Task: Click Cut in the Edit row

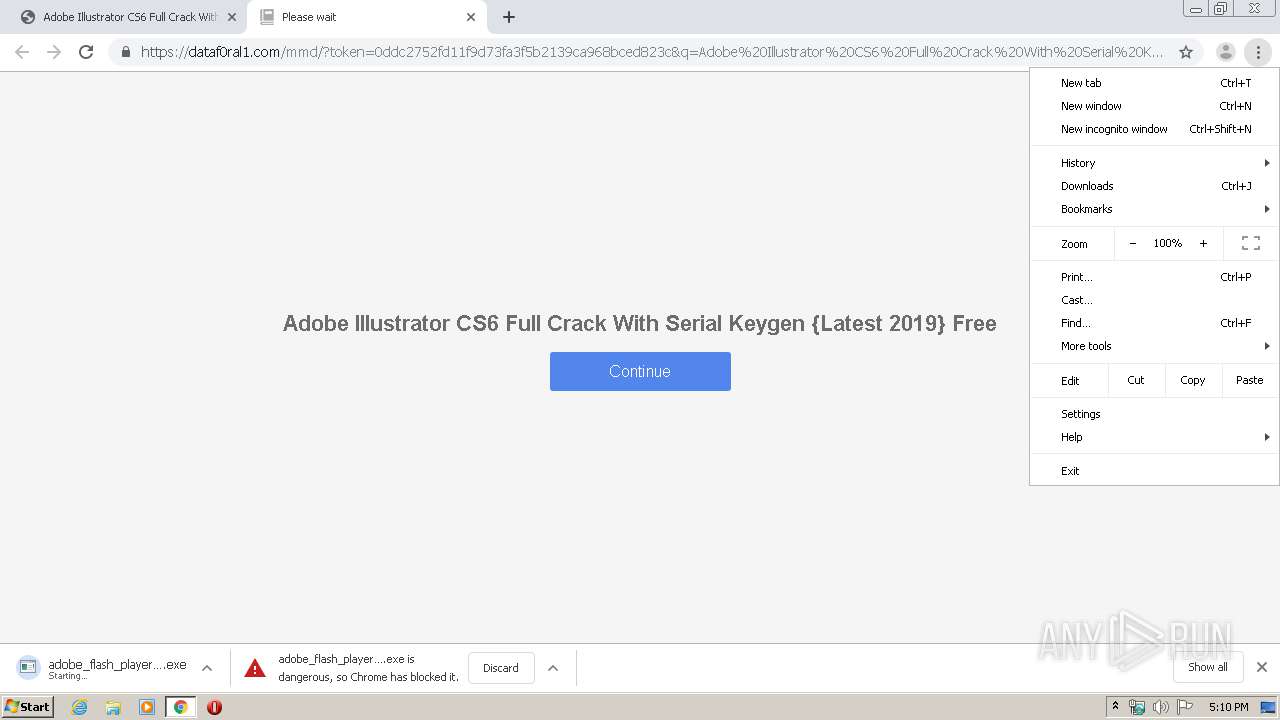Action: click(1136, 380)
